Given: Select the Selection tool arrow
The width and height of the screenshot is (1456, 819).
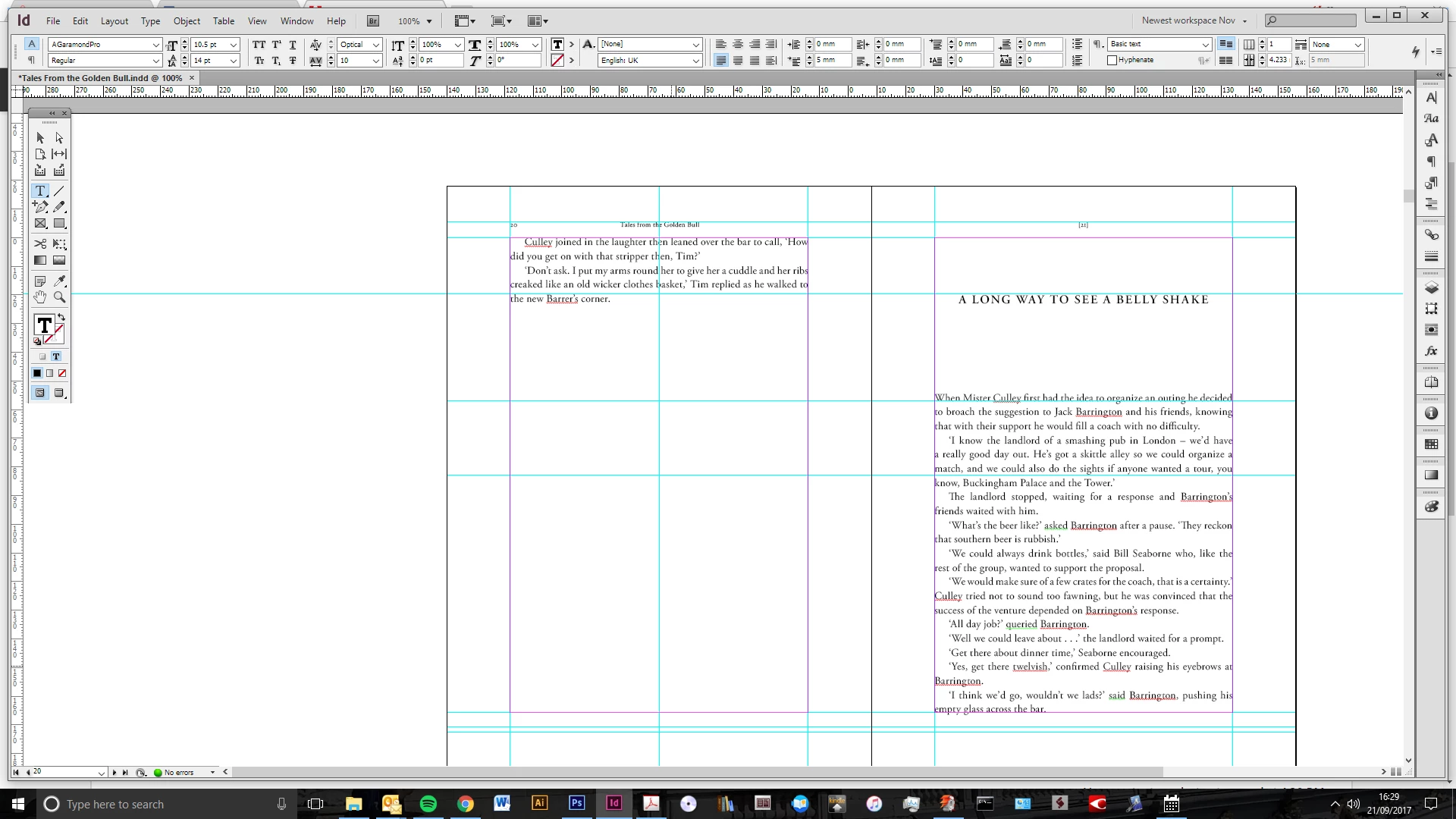Looking at the screenshot, I should [x=40, y=138].
